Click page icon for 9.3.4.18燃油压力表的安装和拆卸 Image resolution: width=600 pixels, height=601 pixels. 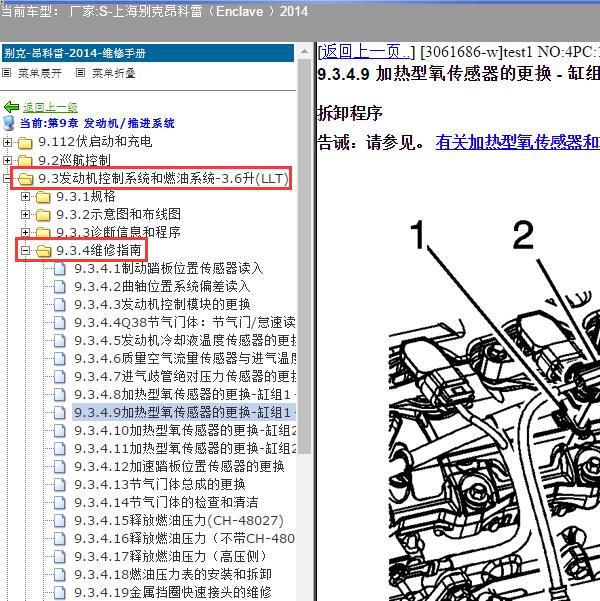[59, 575]
